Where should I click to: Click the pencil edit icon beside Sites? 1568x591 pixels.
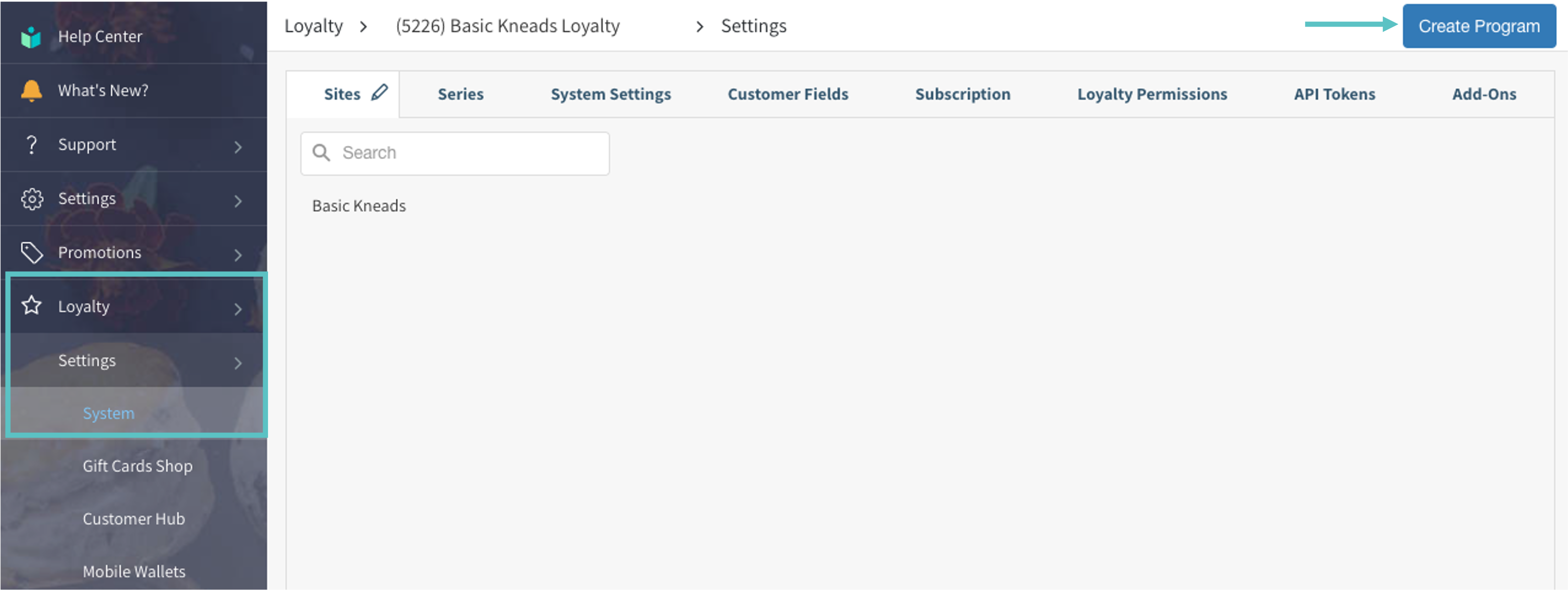pos(379,92)
